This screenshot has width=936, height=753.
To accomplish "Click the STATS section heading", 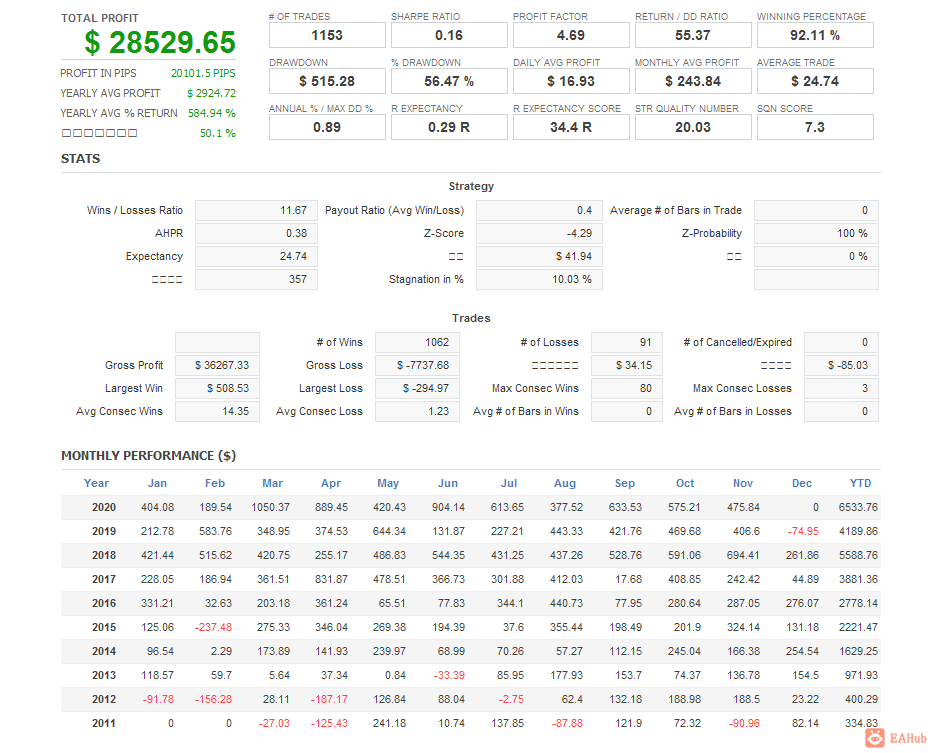I will [x=81, y=159].
